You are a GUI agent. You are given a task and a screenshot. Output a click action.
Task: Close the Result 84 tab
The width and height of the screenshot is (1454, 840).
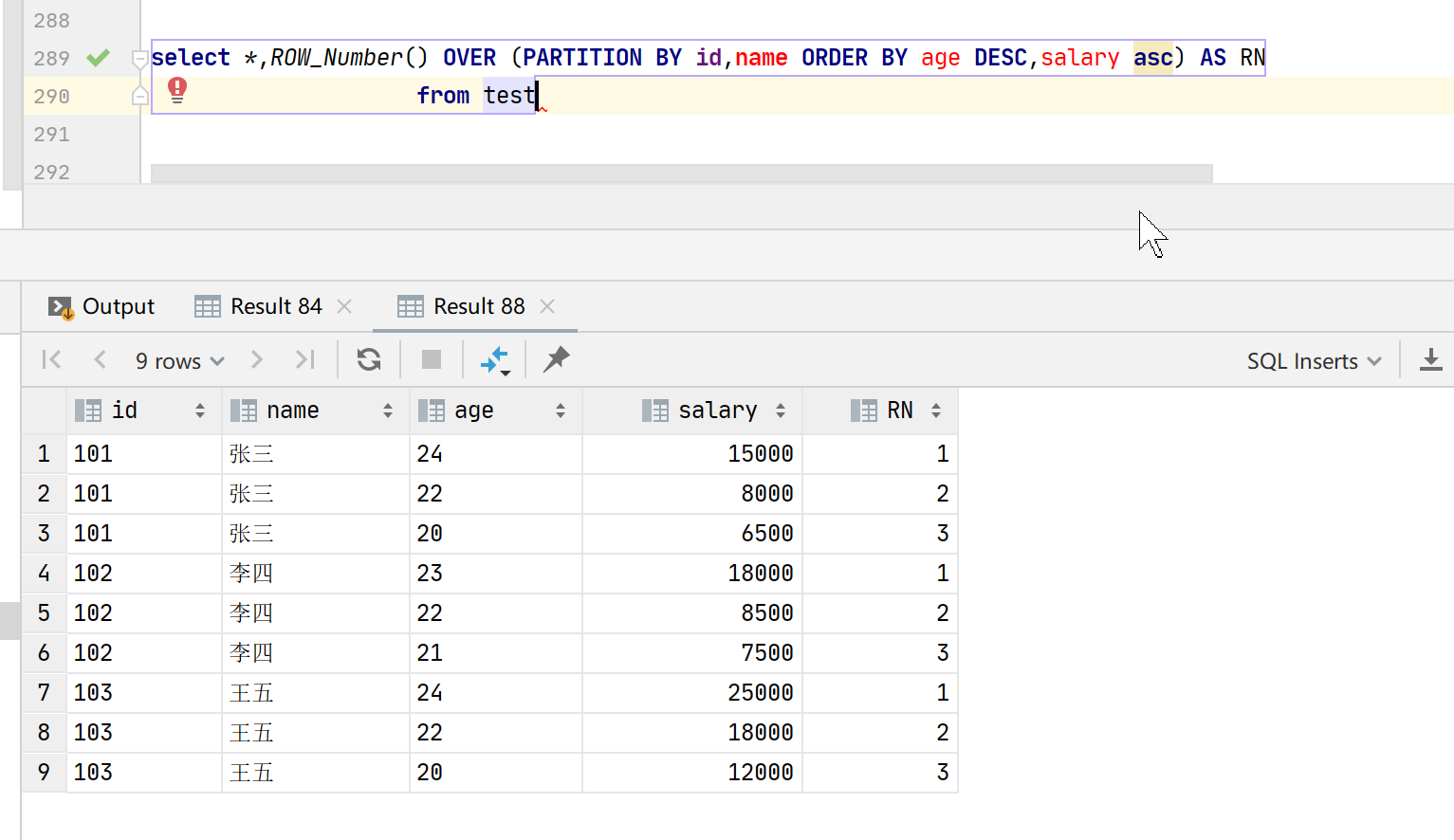[x=344, y=306]
